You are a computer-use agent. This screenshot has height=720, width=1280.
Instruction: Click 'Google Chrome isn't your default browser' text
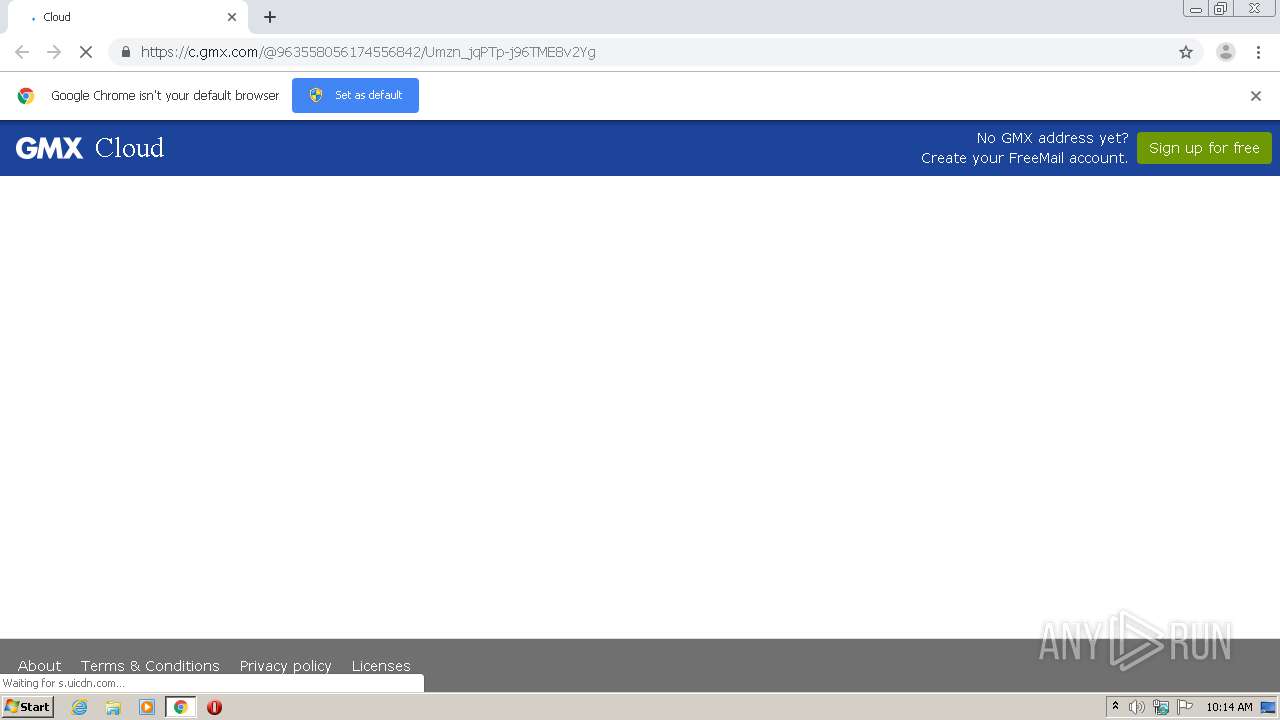[x=165, y=96]
